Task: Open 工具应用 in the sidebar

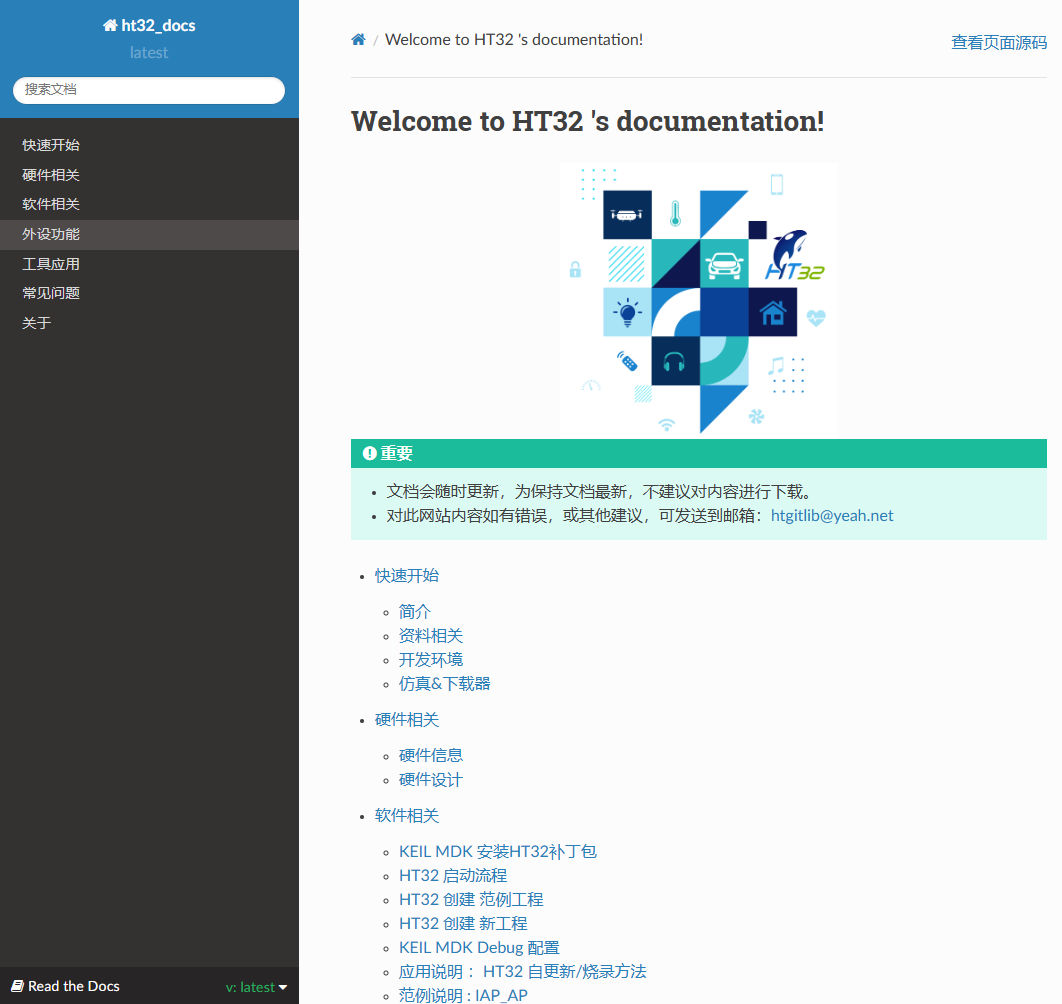Action: click(x=149, y=264)
